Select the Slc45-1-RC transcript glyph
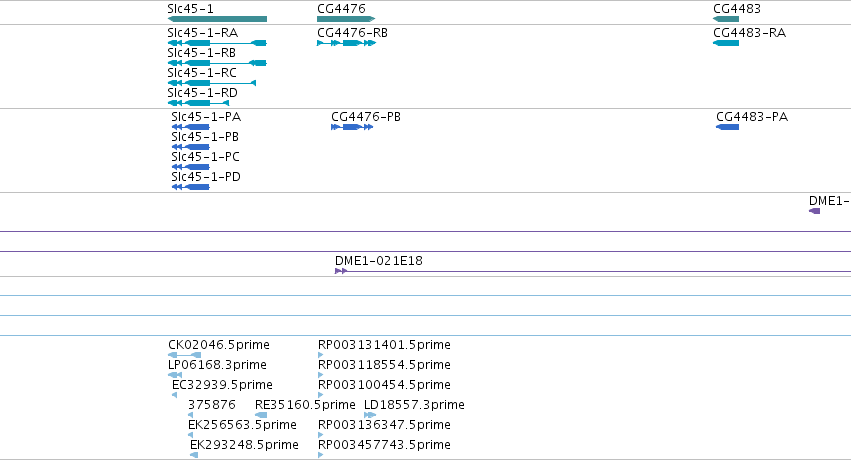This screenshot has width=851, height=460. [x=212, y=83]
